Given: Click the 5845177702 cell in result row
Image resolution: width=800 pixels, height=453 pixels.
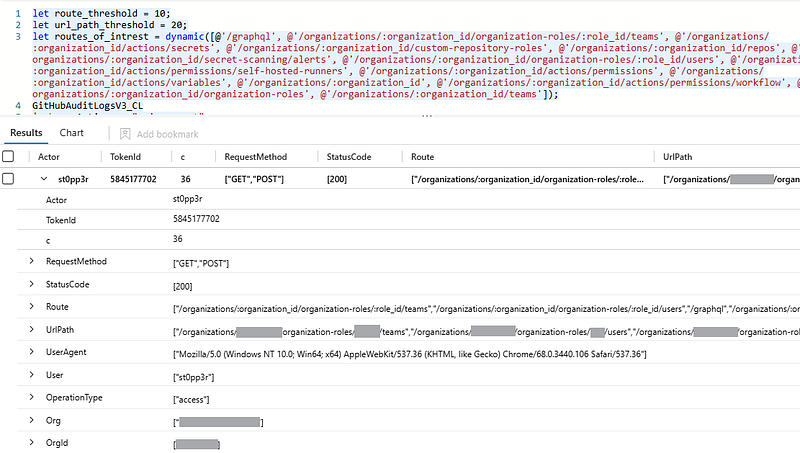Looking at the screenshot, I should tap(133, 179).
